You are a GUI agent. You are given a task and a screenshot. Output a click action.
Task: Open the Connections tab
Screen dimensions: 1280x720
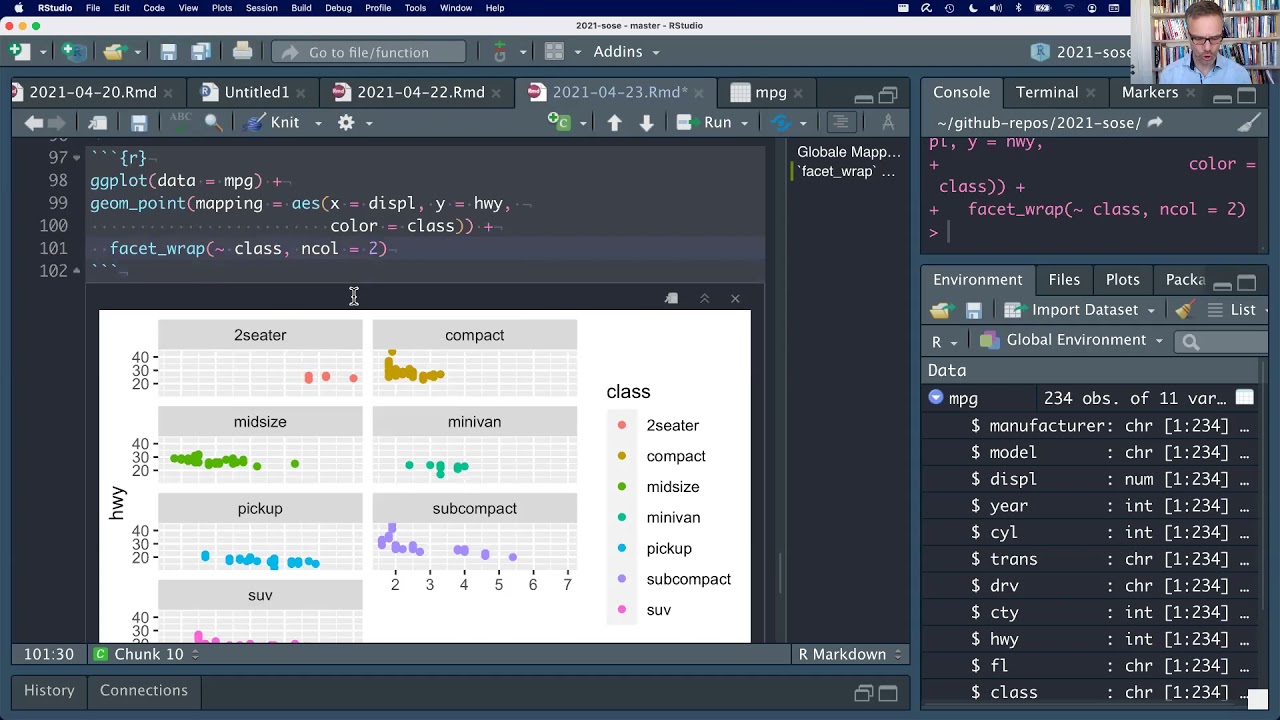pos(144,690)
